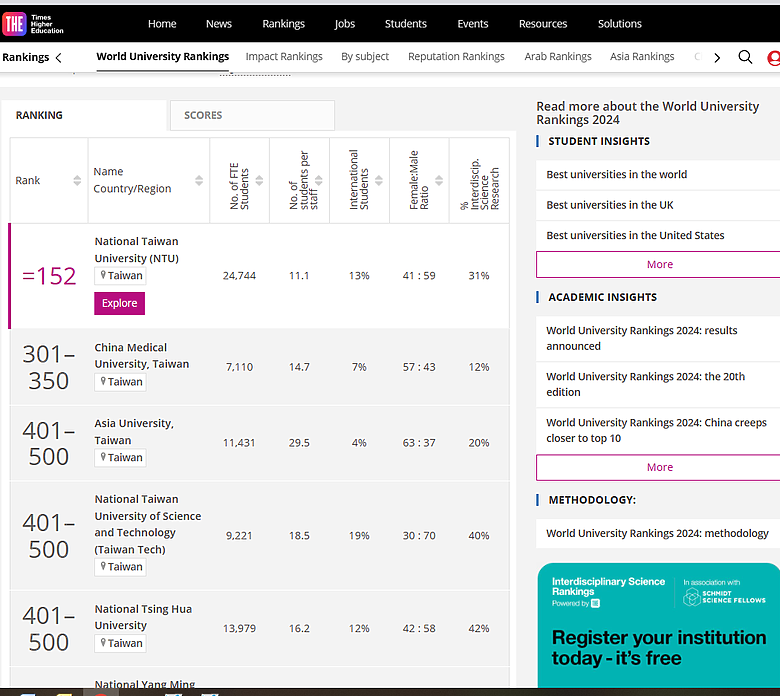
Task: Click More button under Student Insights
Action: coord(660,265)
